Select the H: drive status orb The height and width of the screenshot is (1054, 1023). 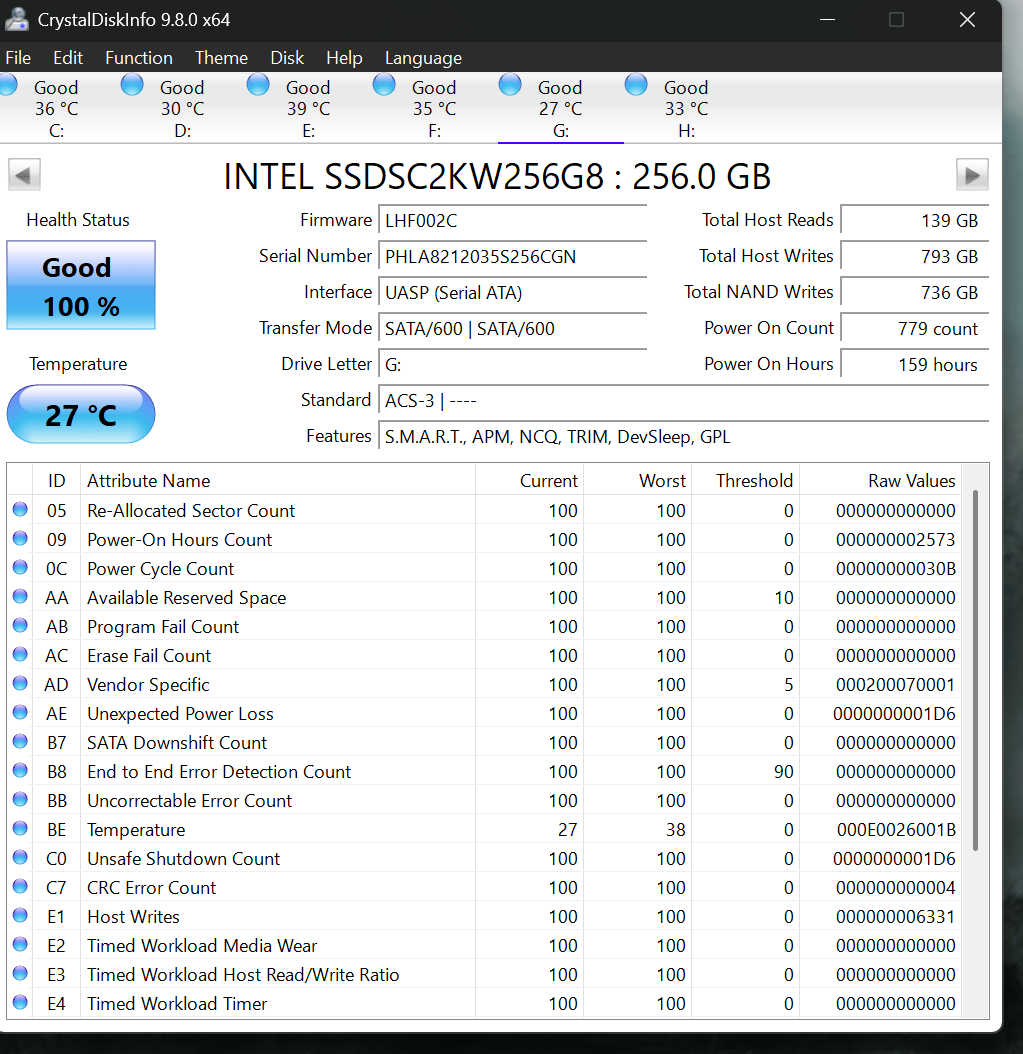pos(636,85)
